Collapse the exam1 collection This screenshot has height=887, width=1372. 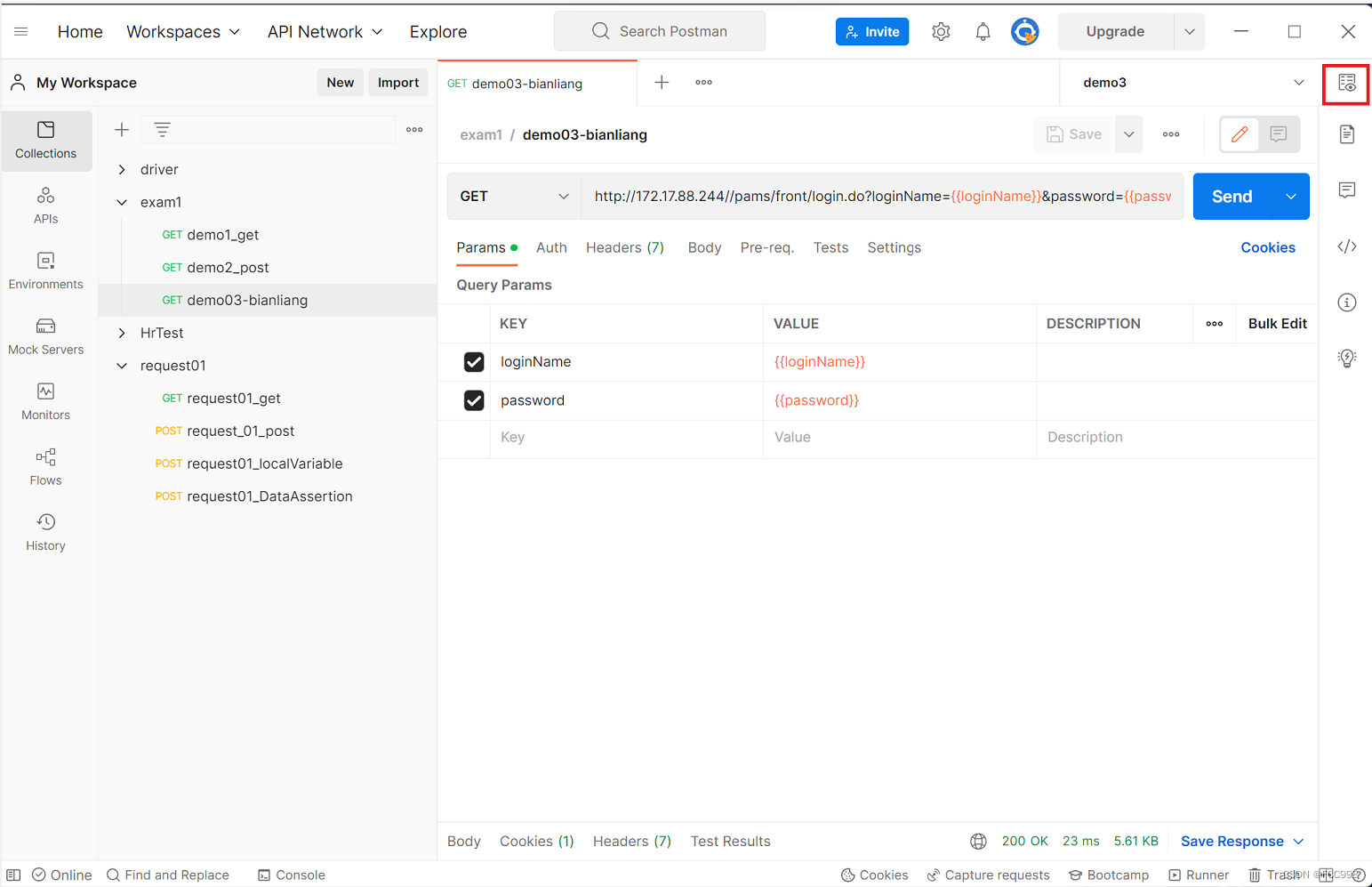pos(122,203)
